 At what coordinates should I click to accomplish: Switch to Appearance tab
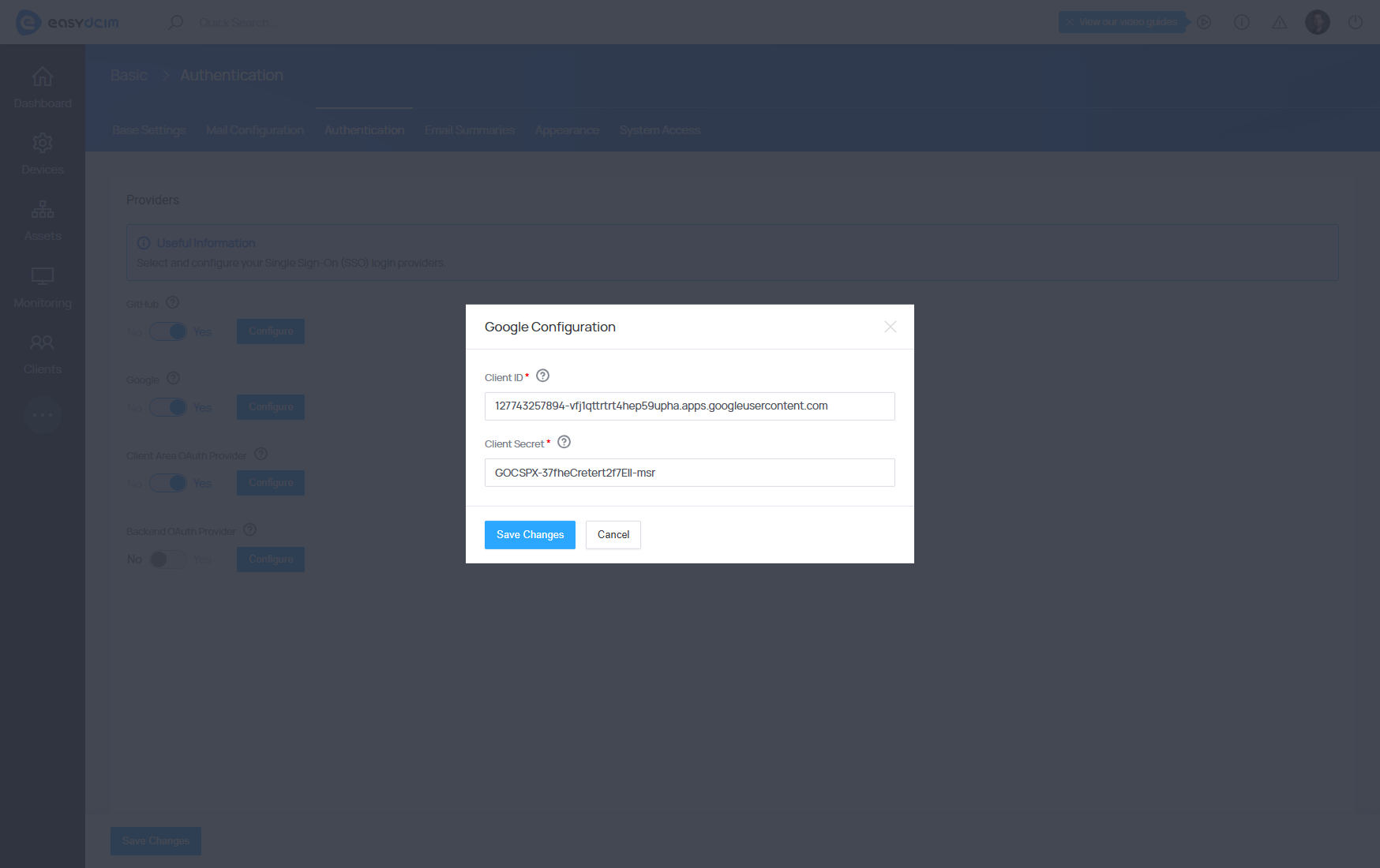(567, 130)
